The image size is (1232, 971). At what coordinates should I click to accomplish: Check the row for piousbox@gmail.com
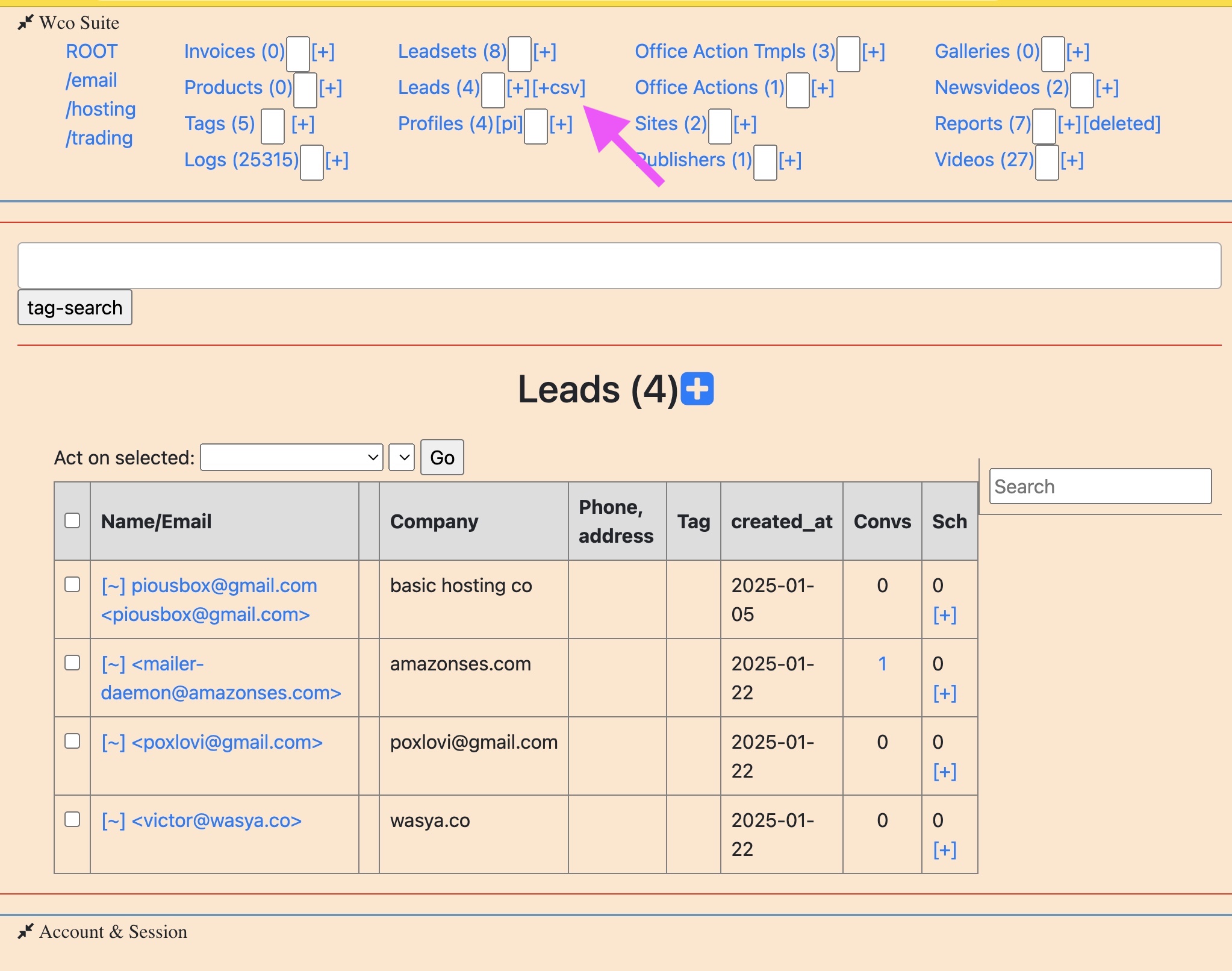click(72, 584)
